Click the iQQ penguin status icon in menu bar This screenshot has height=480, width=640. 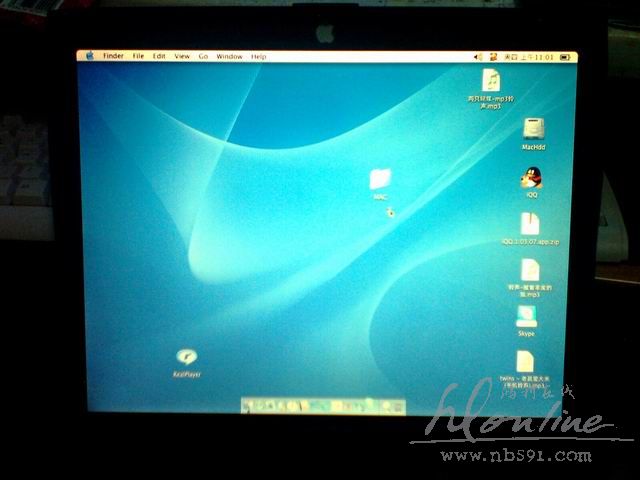coord(493,57)
